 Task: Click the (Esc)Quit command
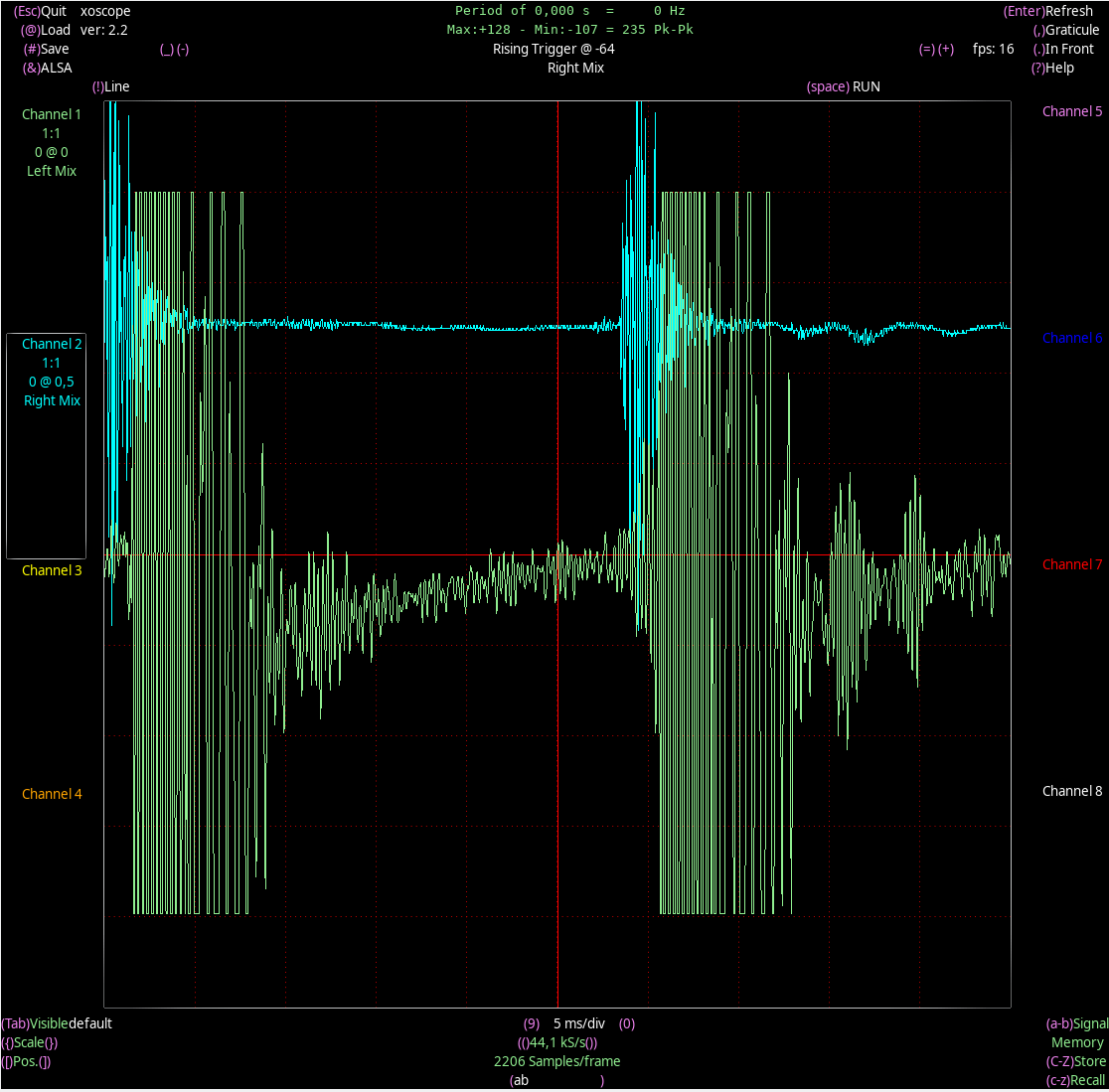(40, 11)
